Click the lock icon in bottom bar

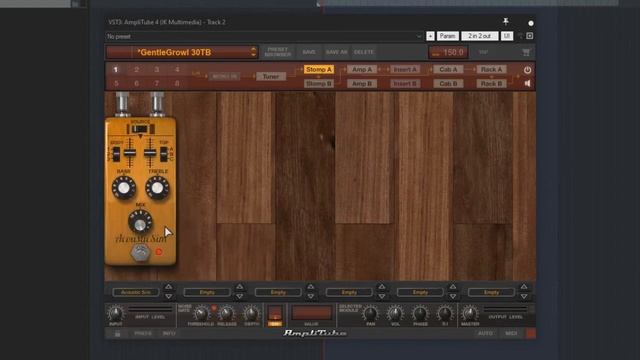tap(117, 333)
